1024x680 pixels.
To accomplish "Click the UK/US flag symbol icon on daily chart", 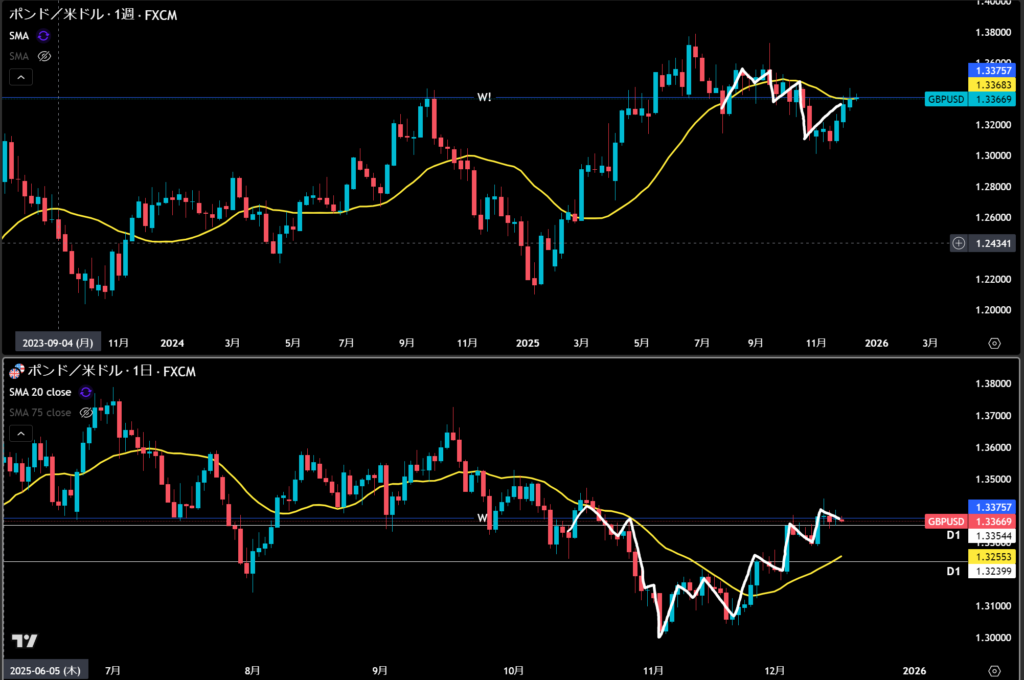I will 17,371.
